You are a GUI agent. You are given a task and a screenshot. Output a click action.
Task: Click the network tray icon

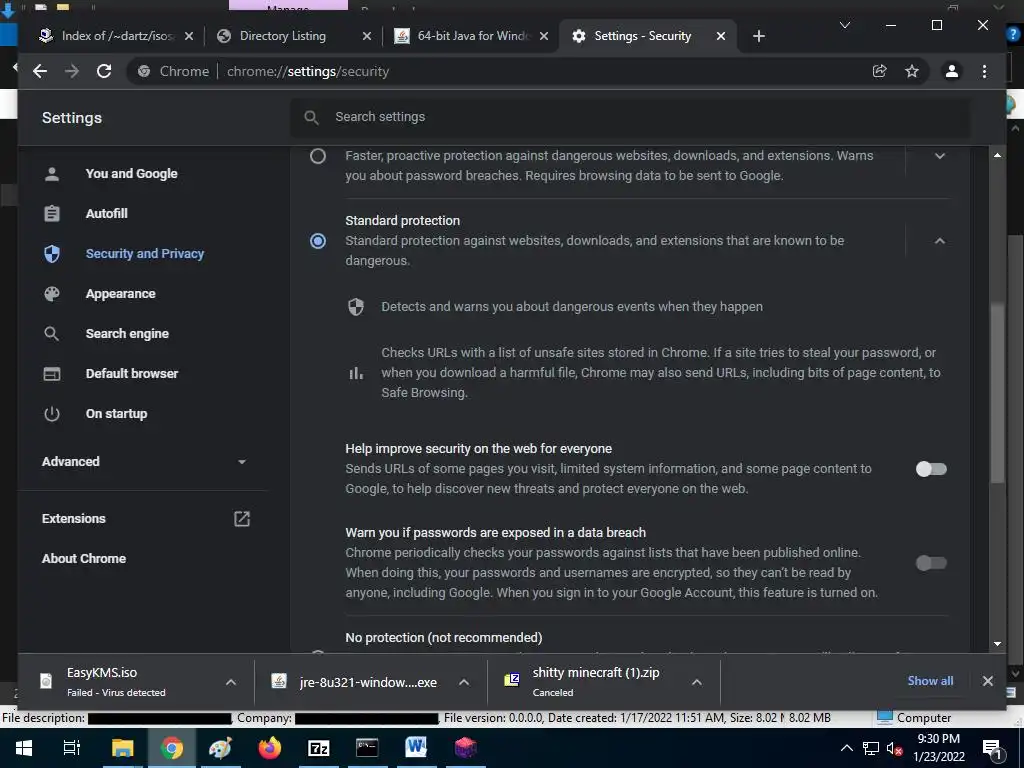[x=871, y=748]
